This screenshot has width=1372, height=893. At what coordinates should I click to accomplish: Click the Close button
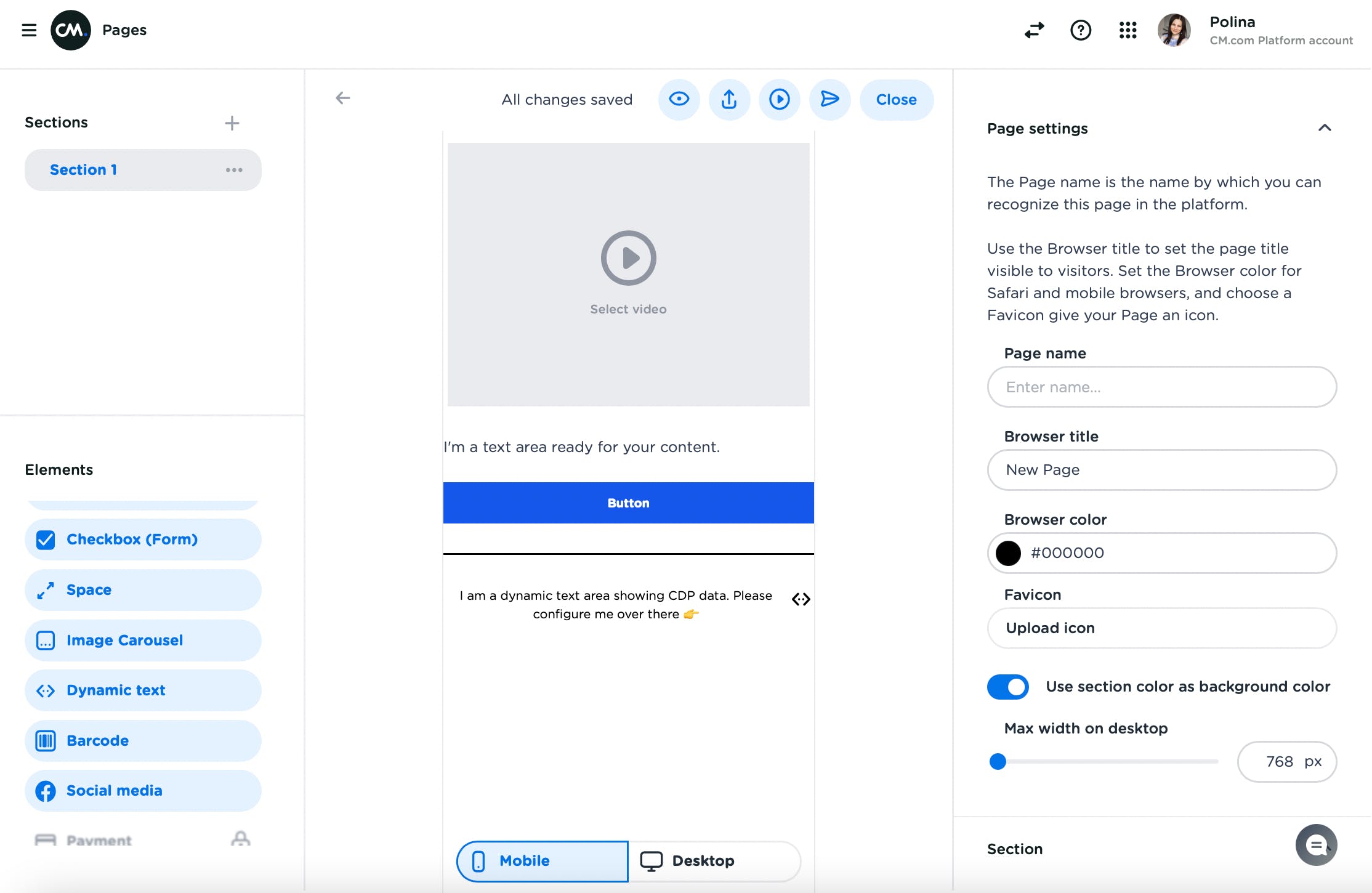(896, 99)
